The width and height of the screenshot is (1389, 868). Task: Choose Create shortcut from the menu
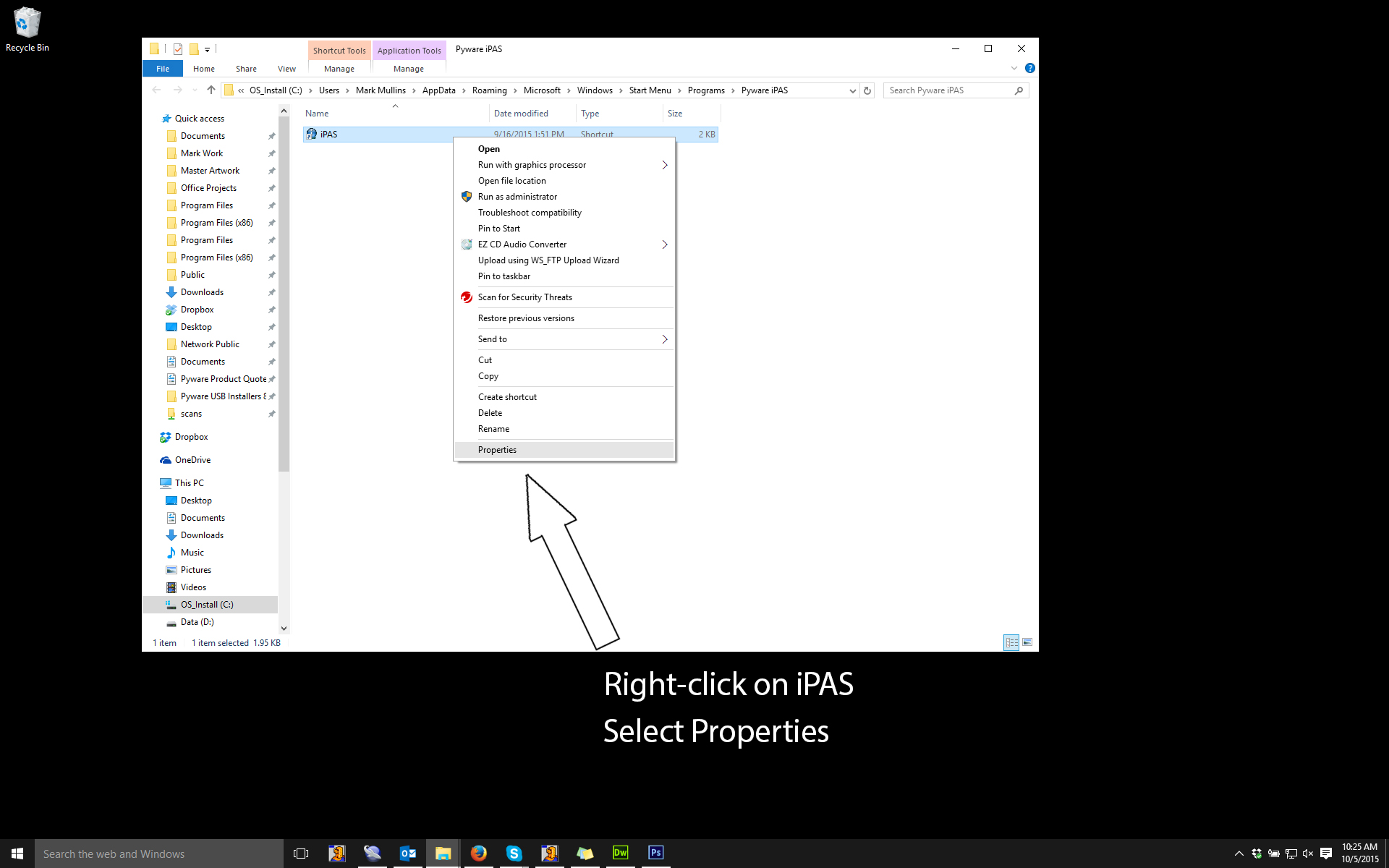pos(507,396)
